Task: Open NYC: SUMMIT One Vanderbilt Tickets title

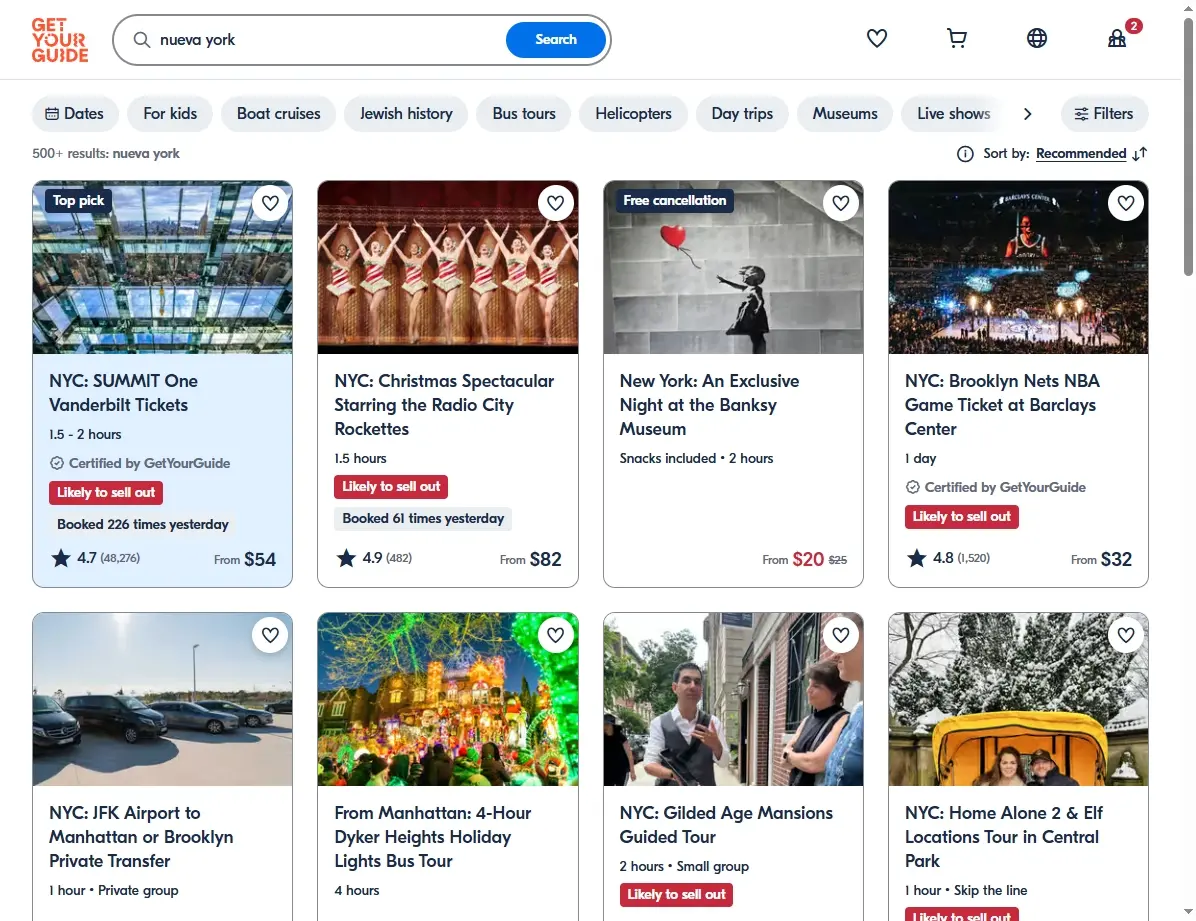Action: point(124,393)
